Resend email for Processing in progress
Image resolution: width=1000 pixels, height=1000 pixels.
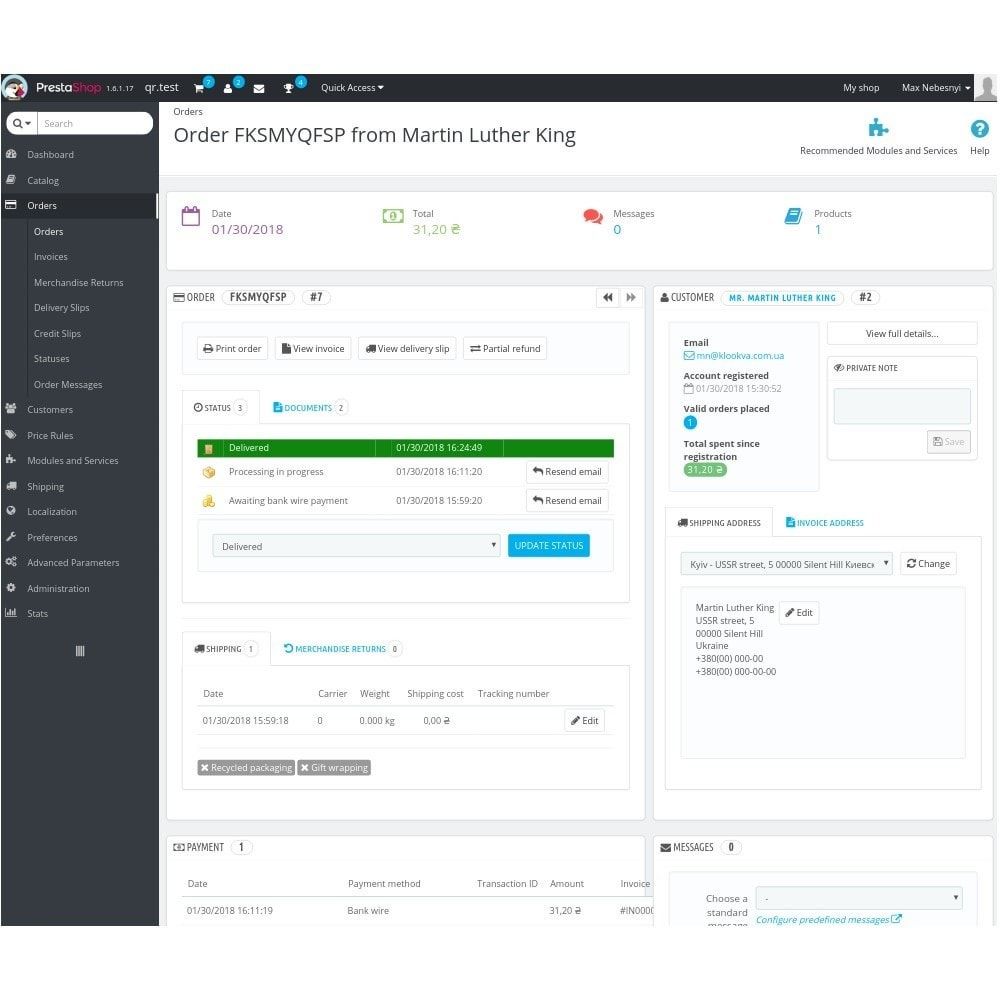pos(567,472)
